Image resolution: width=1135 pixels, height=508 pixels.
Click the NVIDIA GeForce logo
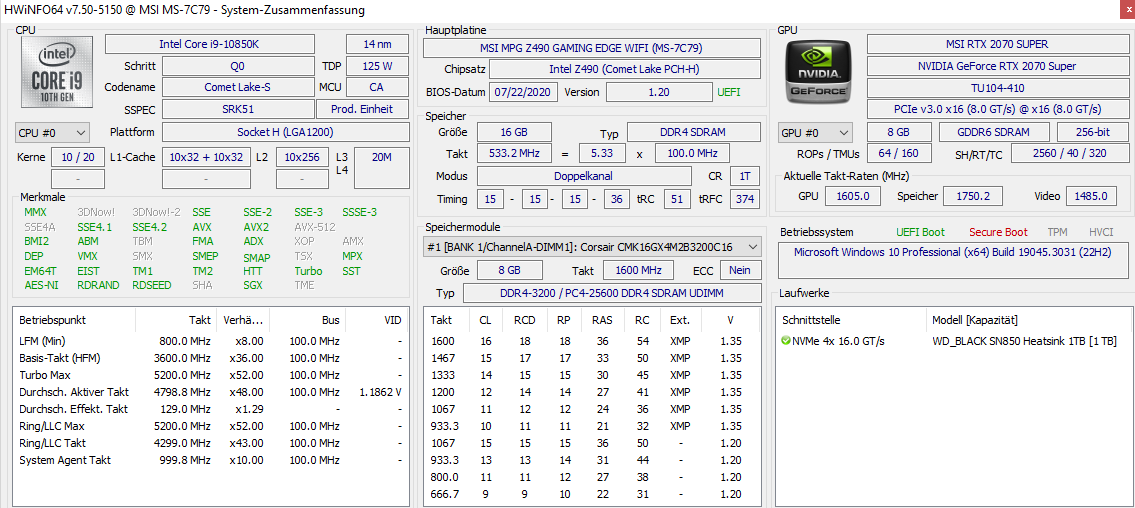point(819,71)
